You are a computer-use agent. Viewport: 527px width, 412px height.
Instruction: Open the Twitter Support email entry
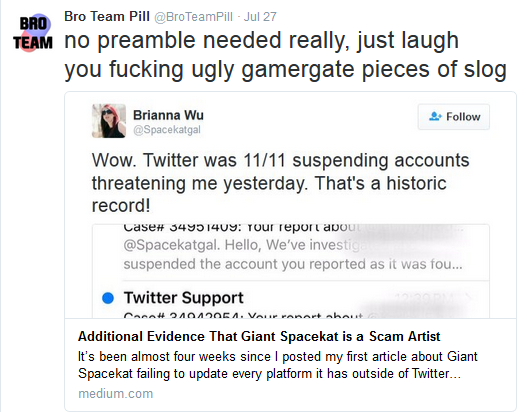291,300
